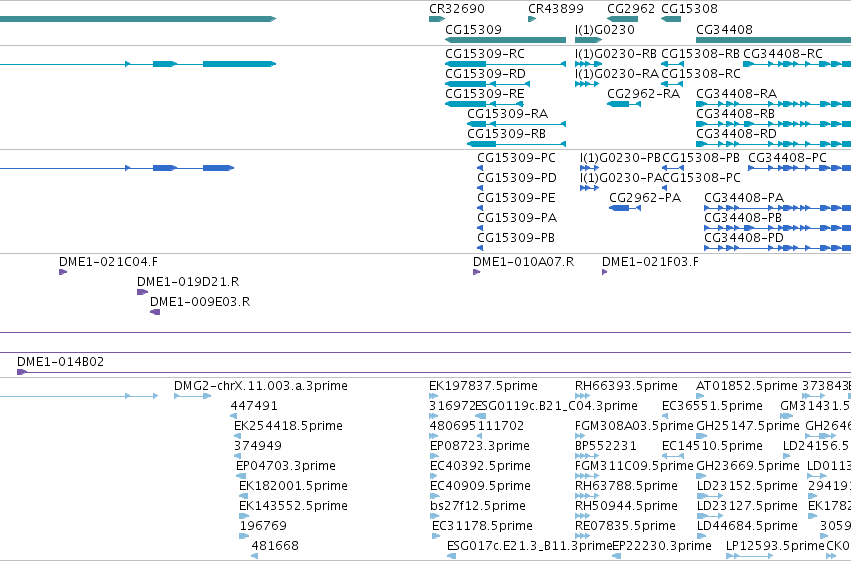851x561 pixels.
Task: Select transcript CG2962-RA
Action: pyautogui.click(x=624, y=104)
